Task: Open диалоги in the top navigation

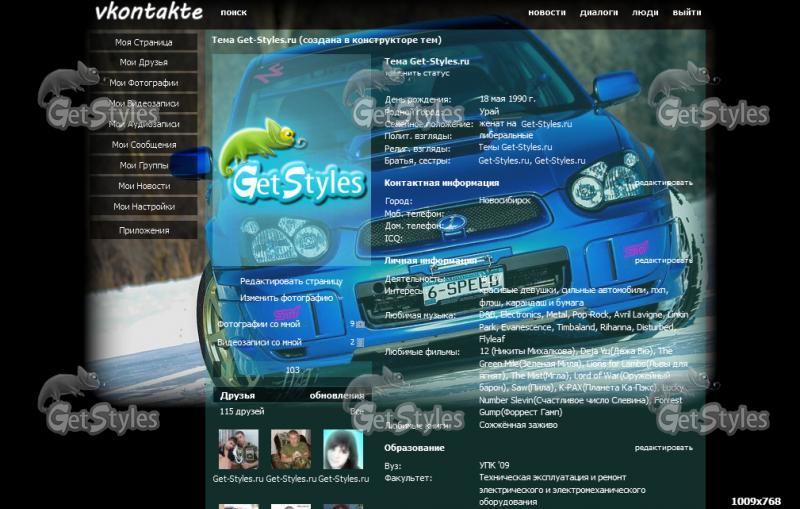Action: pos(599,12)
